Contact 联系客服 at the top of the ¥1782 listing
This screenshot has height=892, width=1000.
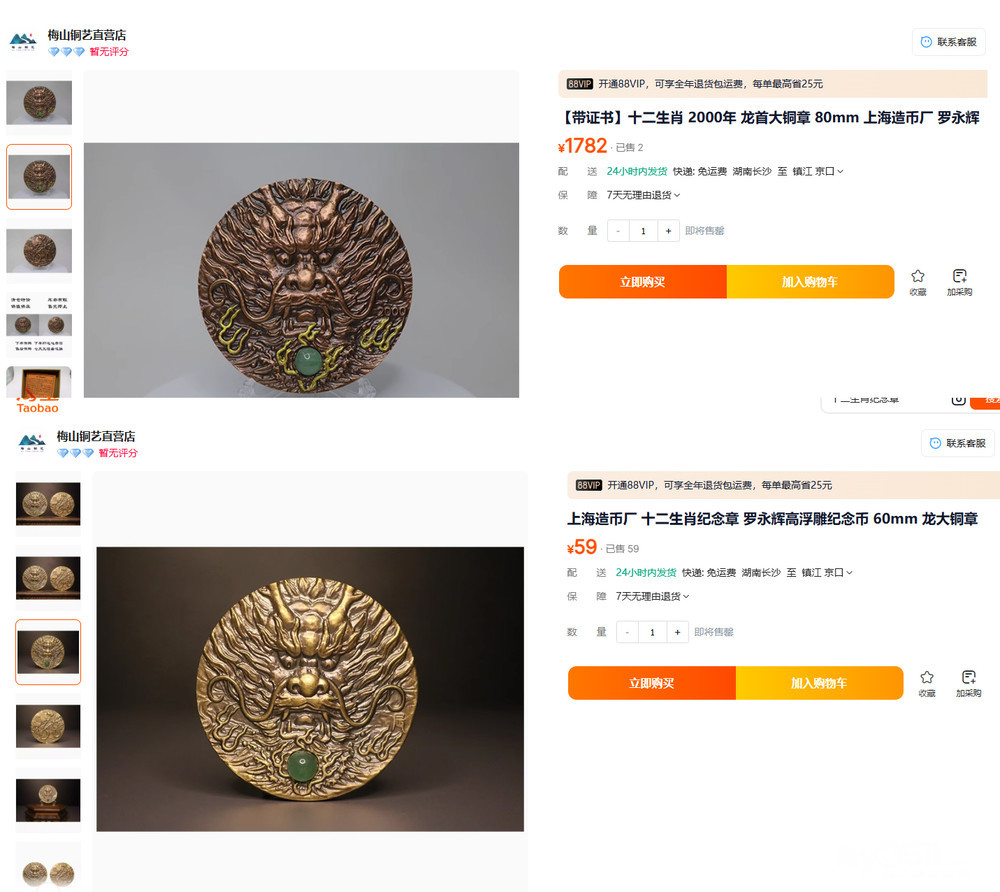[x=949, y=42]
